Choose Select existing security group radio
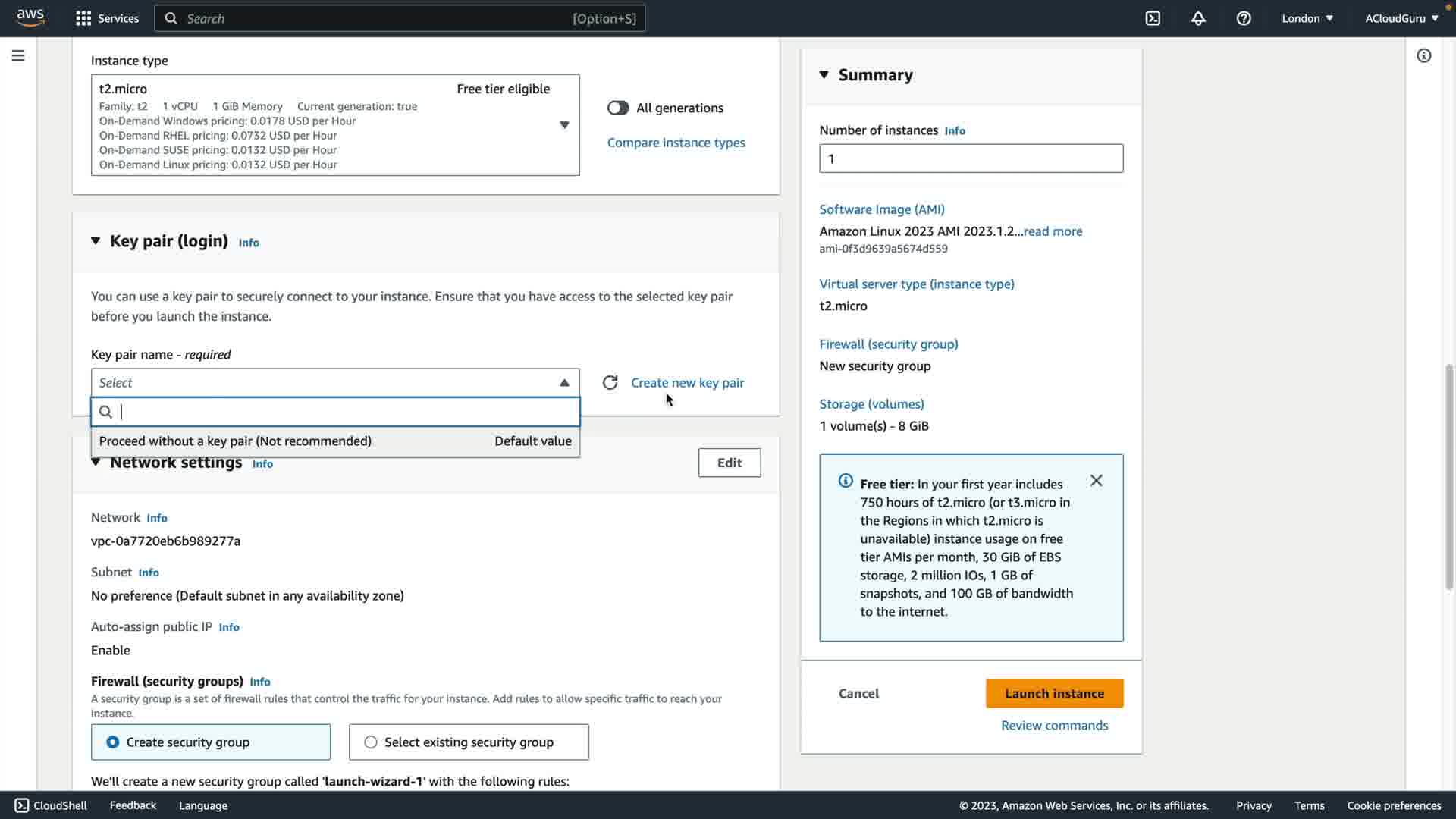The width and height of the screenshot is (1456, 819). coord(371,742)
